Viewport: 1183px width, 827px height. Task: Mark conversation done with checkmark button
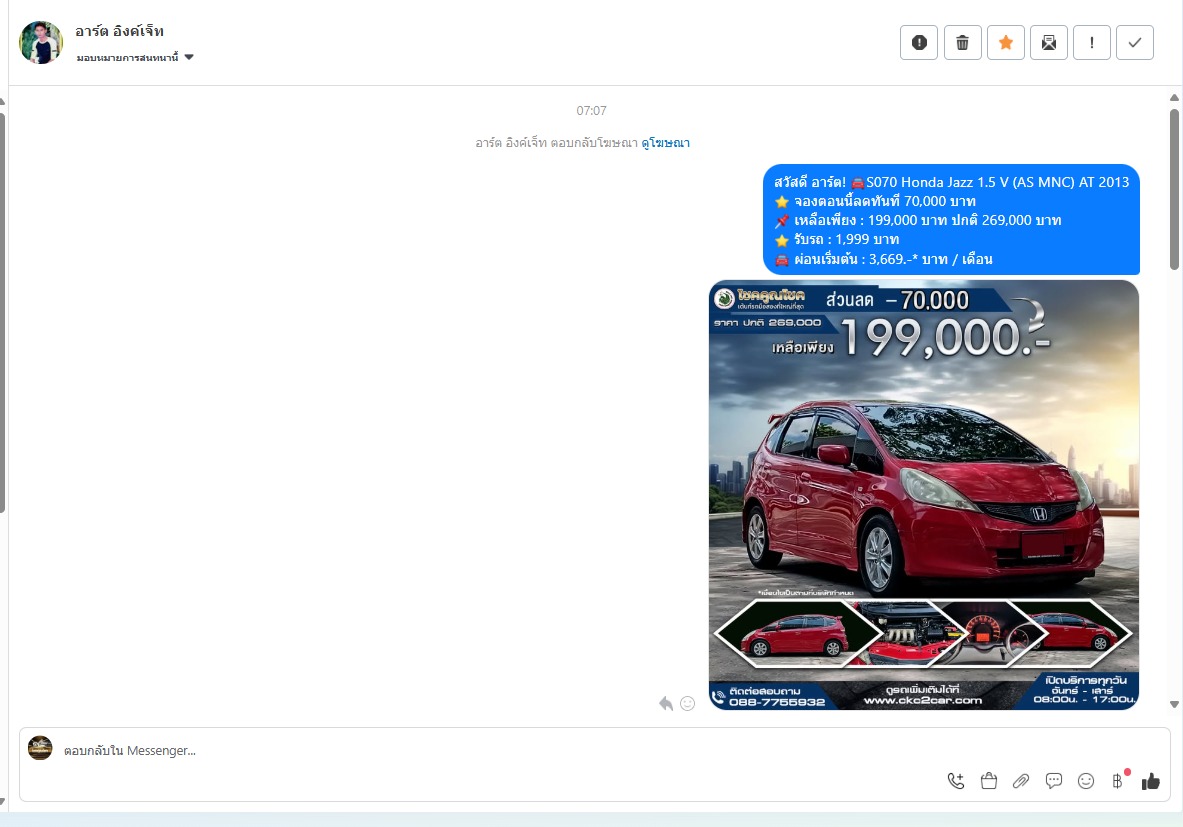[x=1135, y=42]
